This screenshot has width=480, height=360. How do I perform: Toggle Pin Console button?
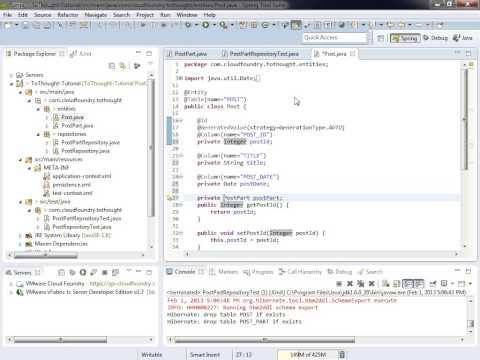point(433,284)
